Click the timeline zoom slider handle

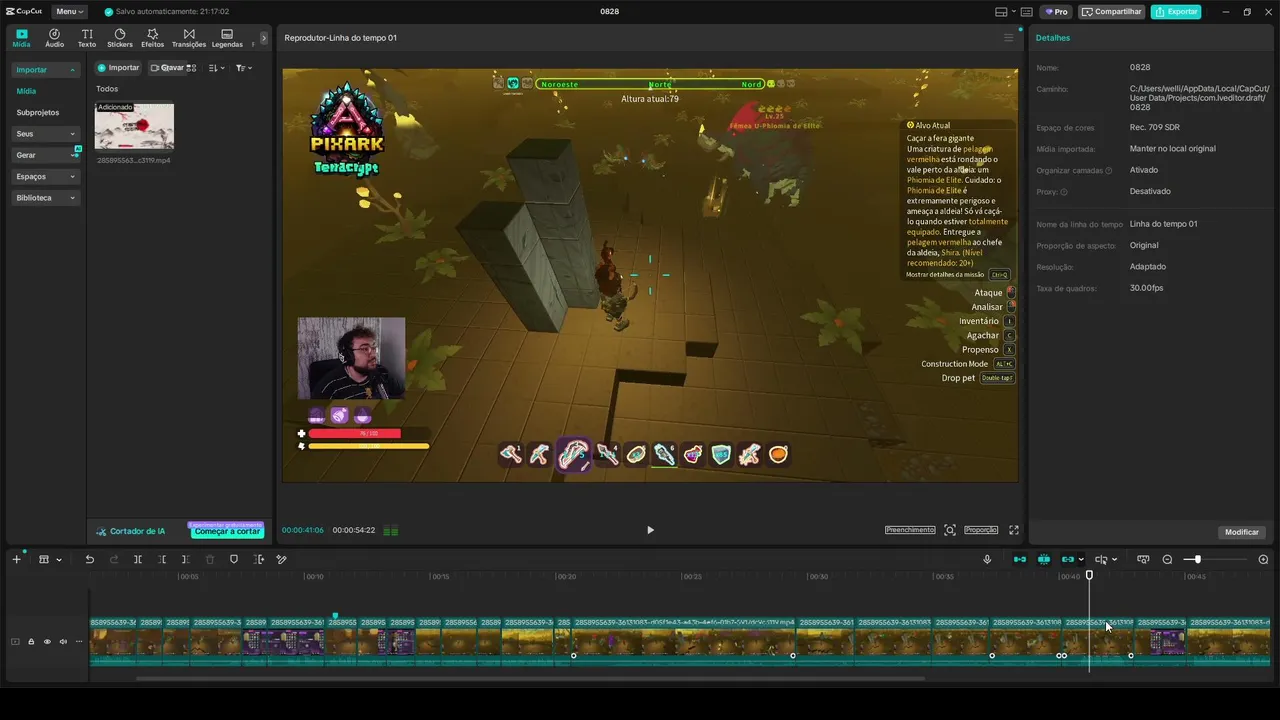pos(1197,559)
